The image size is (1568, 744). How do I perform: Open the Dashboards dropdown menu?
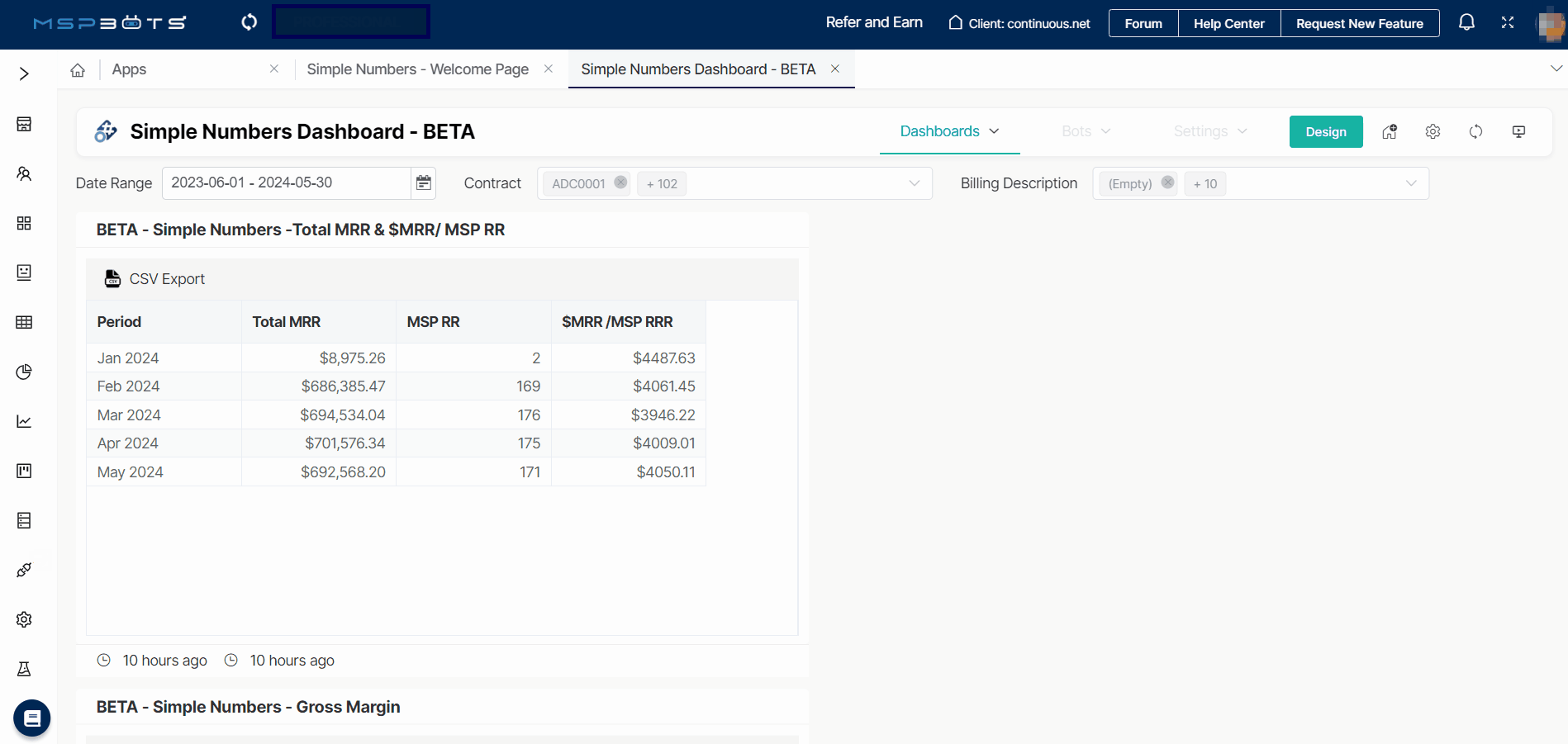click(949, 131)
